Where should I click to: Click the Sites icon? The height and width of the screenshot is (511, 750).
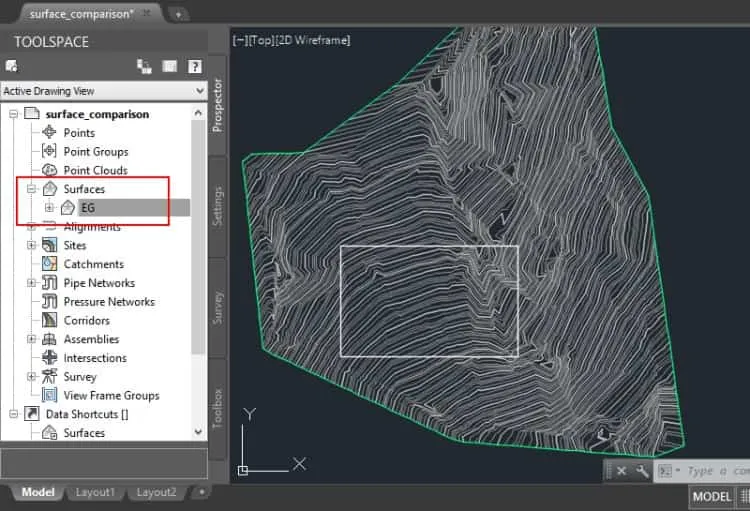coord(49,245)
